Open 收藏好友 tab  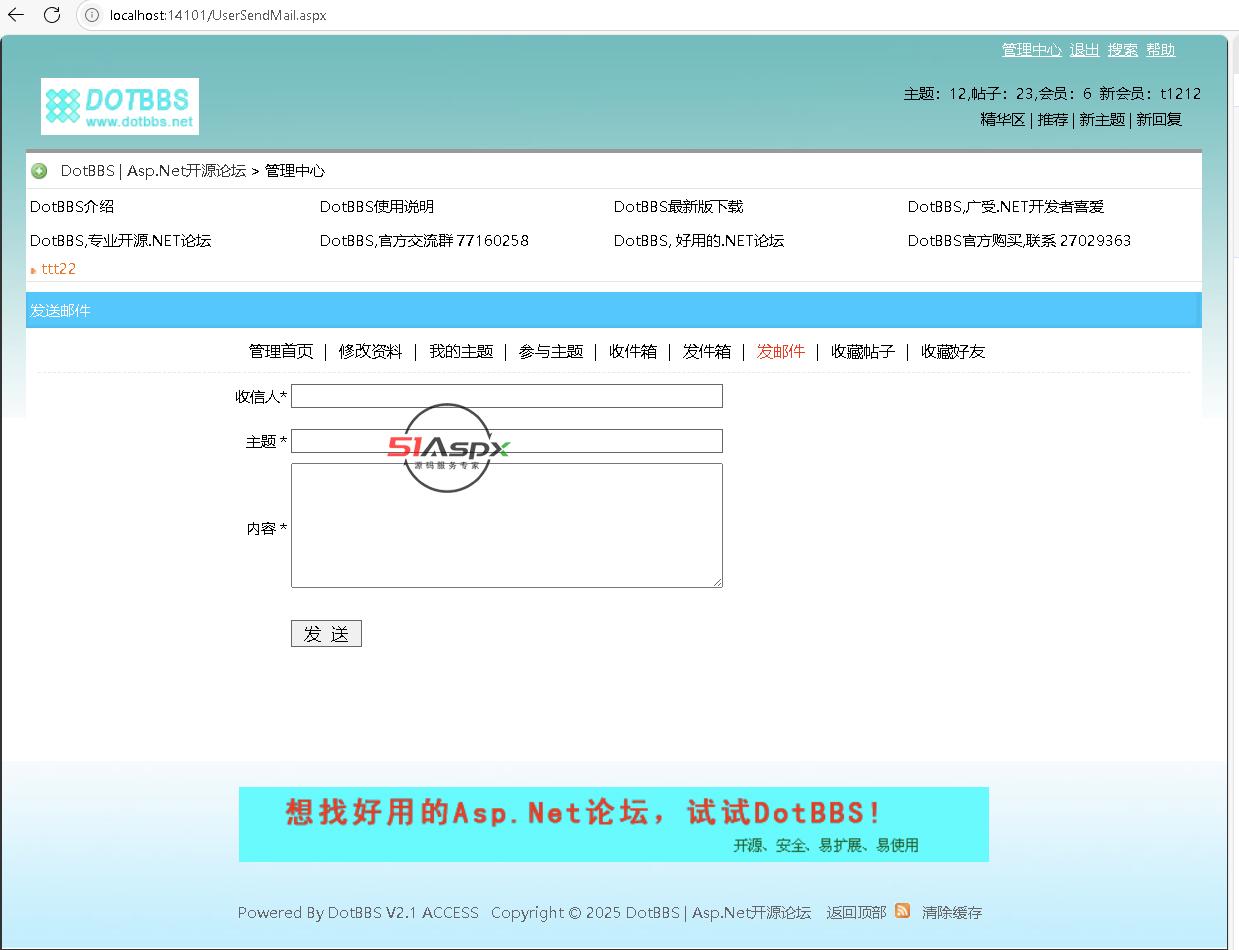953,352
